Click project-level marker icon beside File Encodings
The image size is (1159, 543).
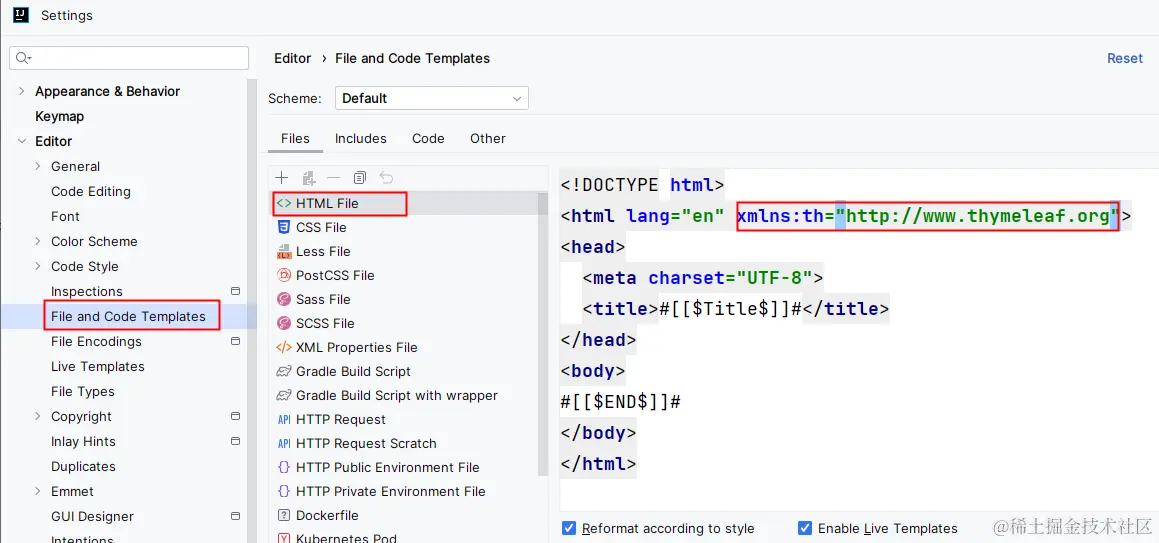click(236, 341)
